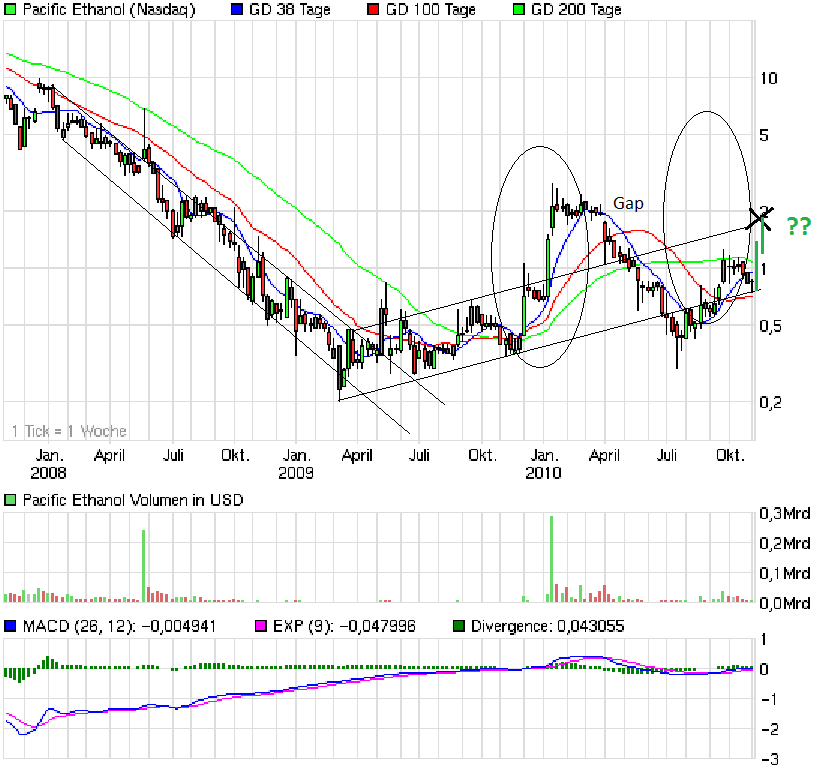The height and width of the screenshot is (771, 817).
Task: Click the '2008' year label
Action: (48, 473)
